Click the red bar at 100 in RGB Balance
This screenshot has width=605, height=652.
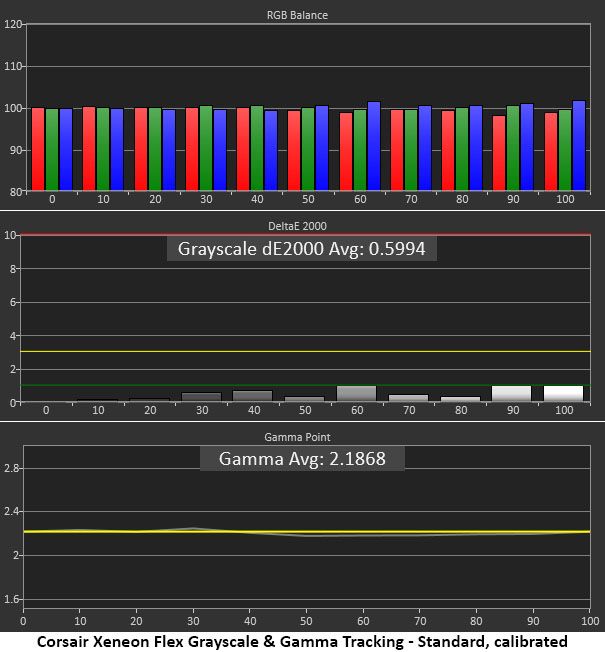click(x=551, y=151)
